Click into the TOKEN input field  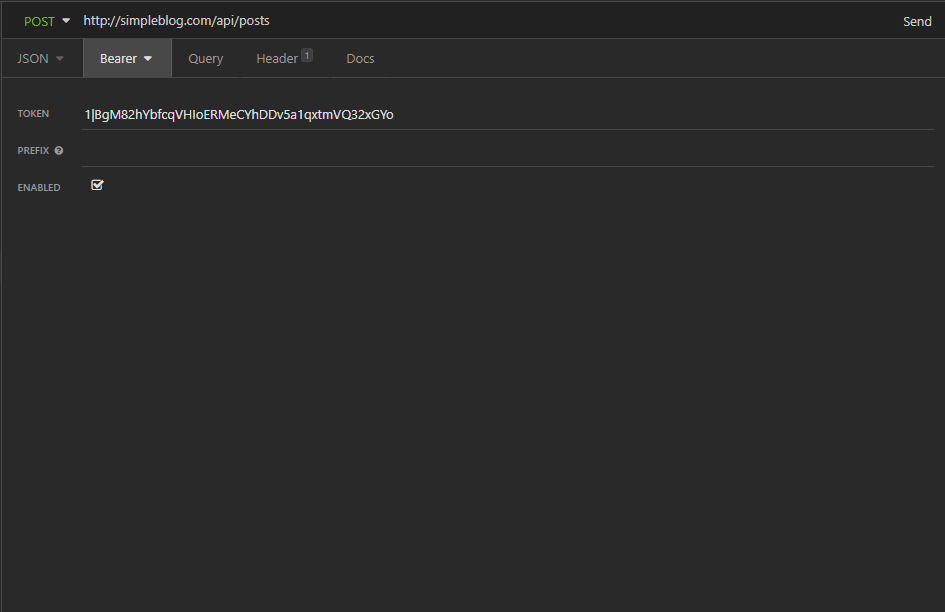point(507,115)
